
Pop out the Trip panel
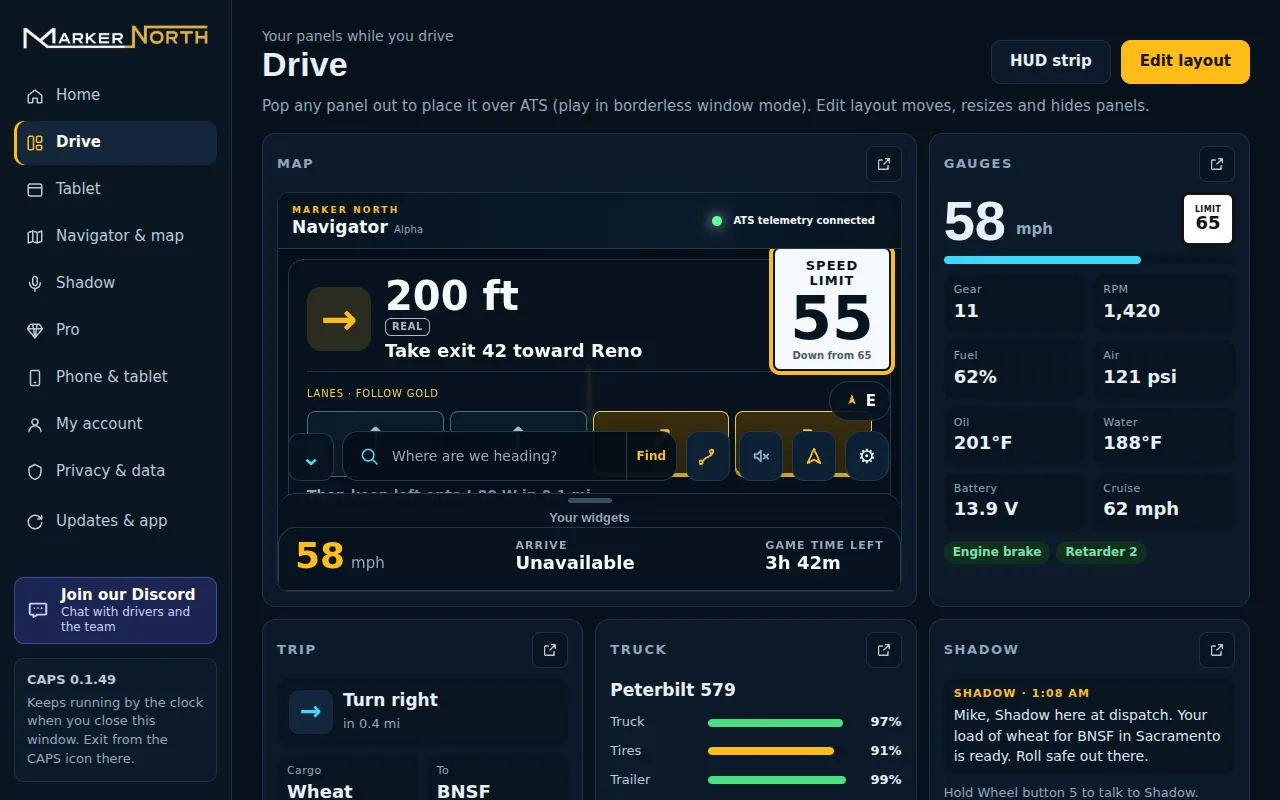[x=550, y=650]
